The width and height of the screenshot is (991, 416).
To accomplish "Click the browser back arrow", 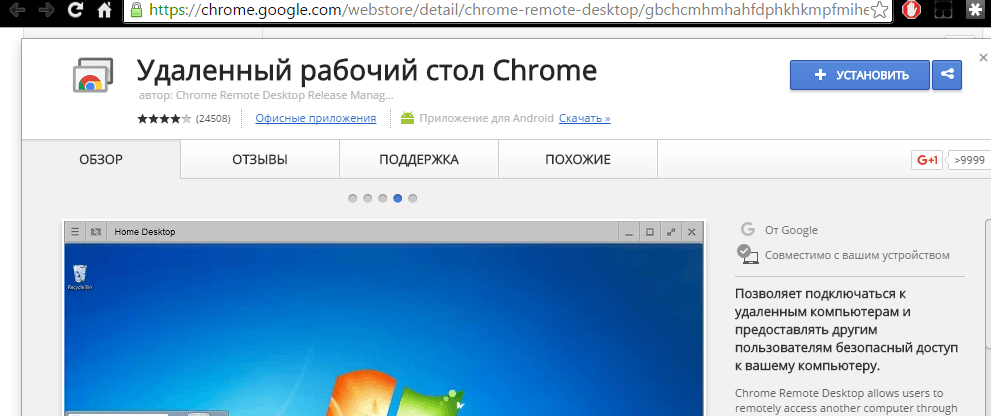I will [x=17, y=9].
